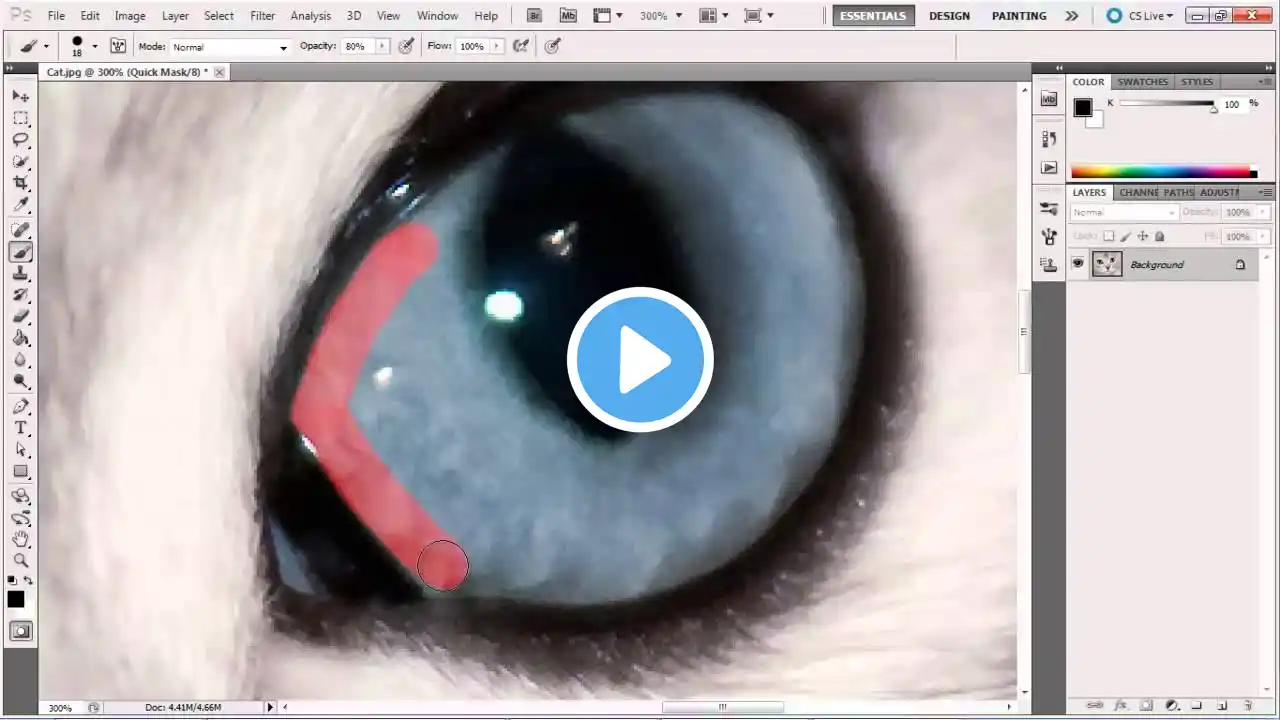Toggle airbrush mode next to Flow
1280x720 pixels.
tap(521, 46)
